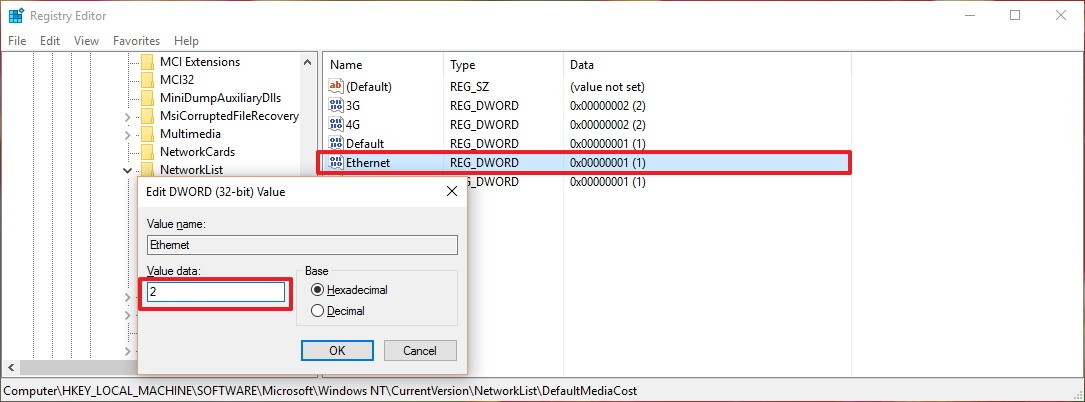Click the MsiCorruptedFileRecovery folder icon
The image size is (1085, 402).
tap(147, 116)
